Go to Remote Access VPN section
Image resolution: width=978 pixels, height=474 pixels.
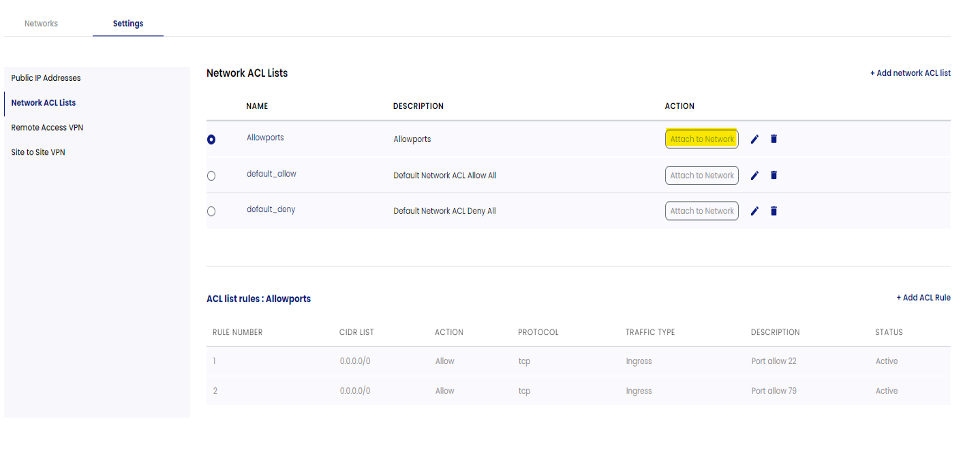(46, 127)
